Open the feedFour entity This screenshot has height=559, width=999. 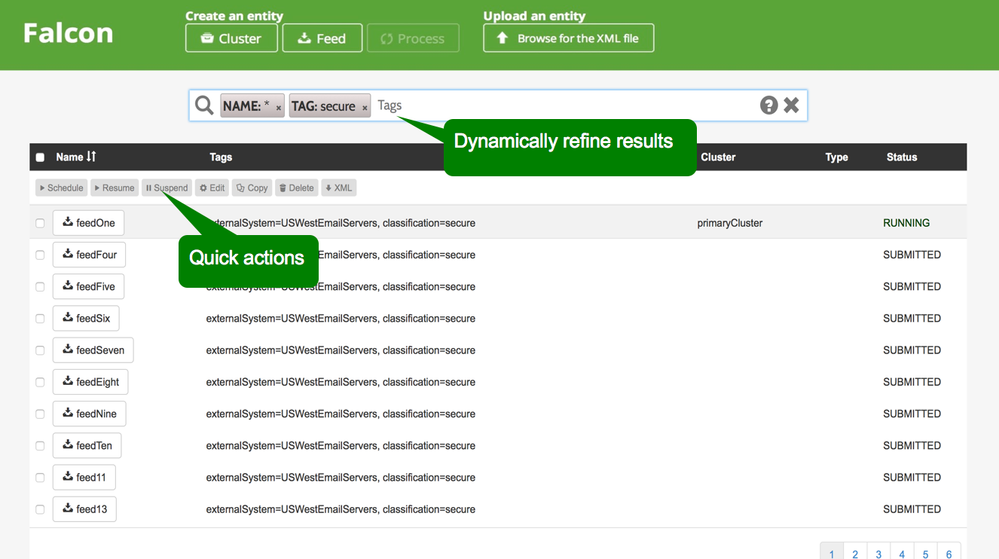[x=89, y=255]
